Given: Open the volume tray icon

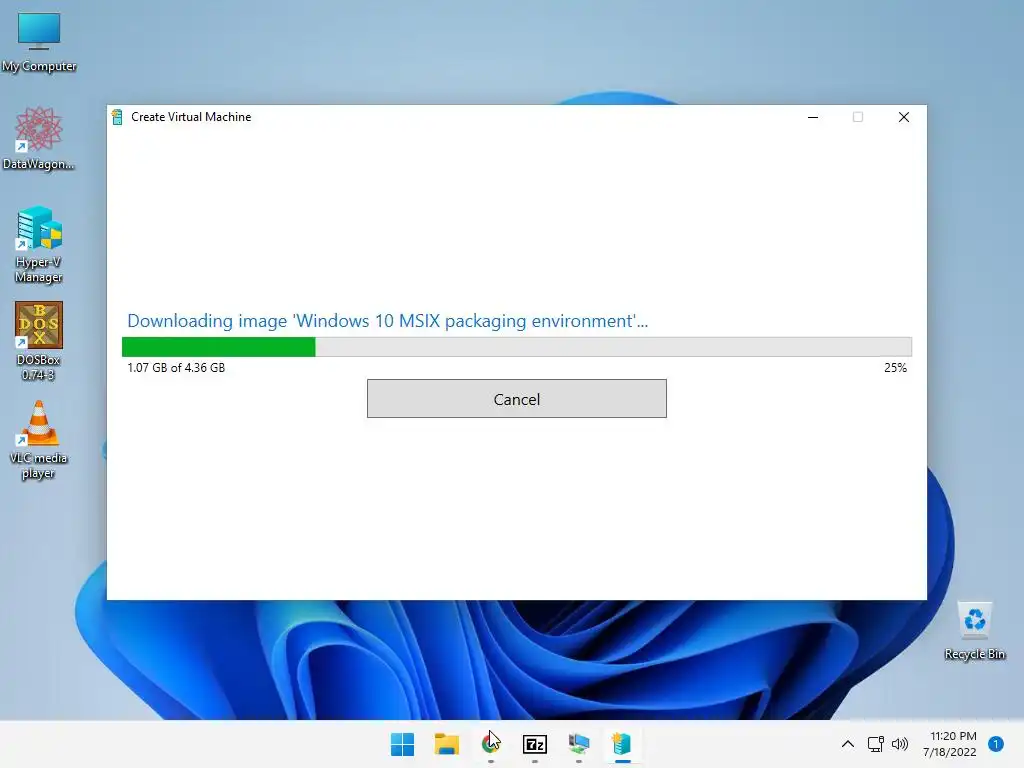Looking at the screenshot, I should tap(900, 744).
